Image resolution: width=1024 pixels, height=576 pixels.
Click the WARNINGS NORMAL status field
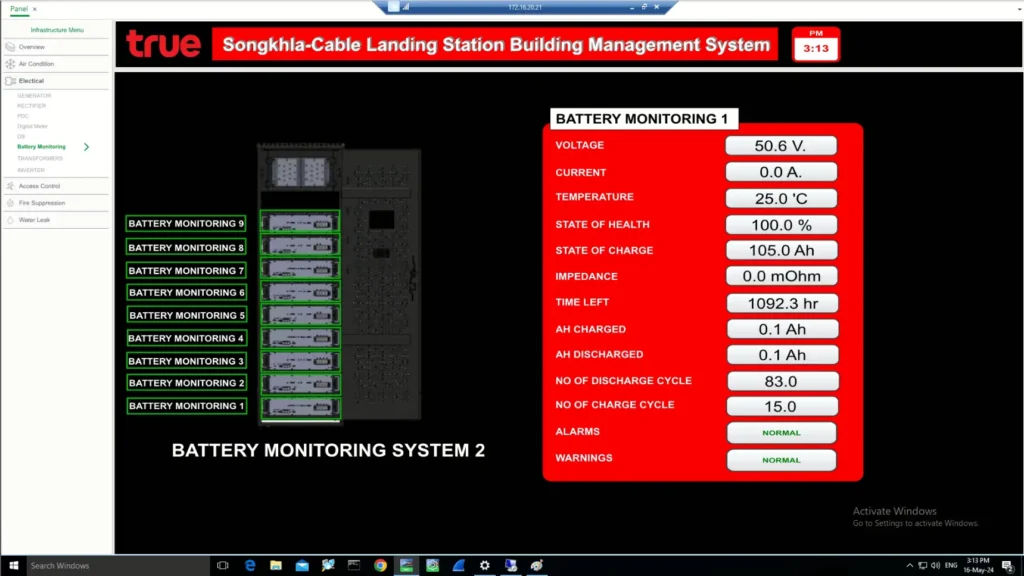pyautogui.click(x=782, y=460)
